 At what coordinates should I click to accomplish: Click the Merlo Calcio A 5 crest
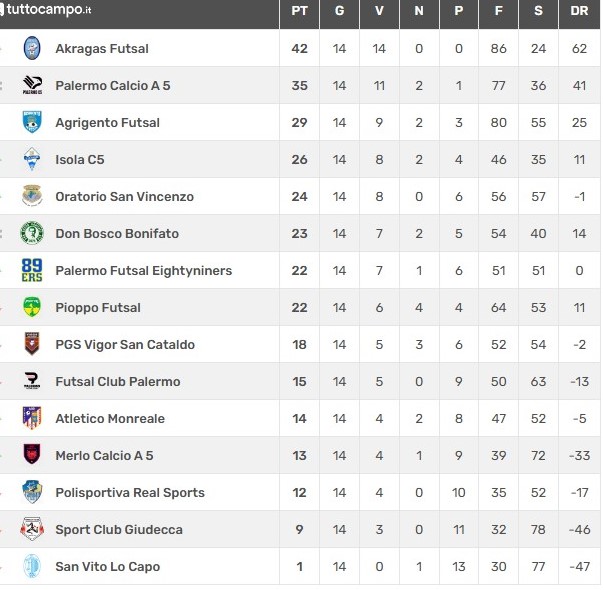click(32, 454)
